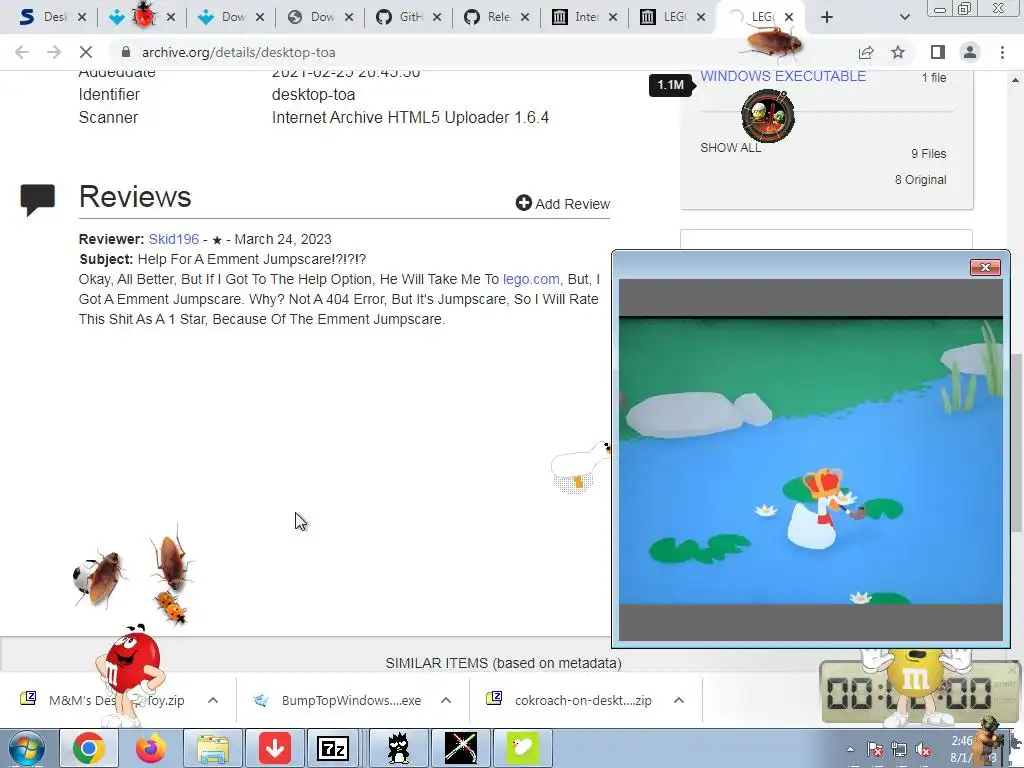Open the tab search dropdown
This screenshot has height=768, width=1024.
point(904,17)
